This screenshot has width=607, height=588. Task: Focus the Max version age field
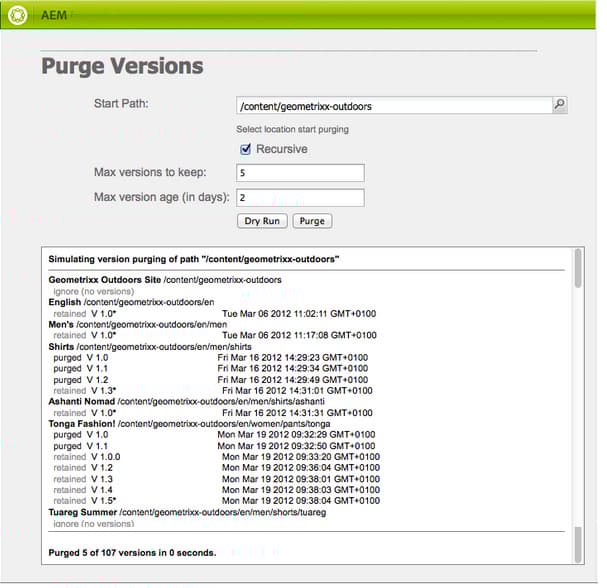pyautogui.click(x=300, y=197)
